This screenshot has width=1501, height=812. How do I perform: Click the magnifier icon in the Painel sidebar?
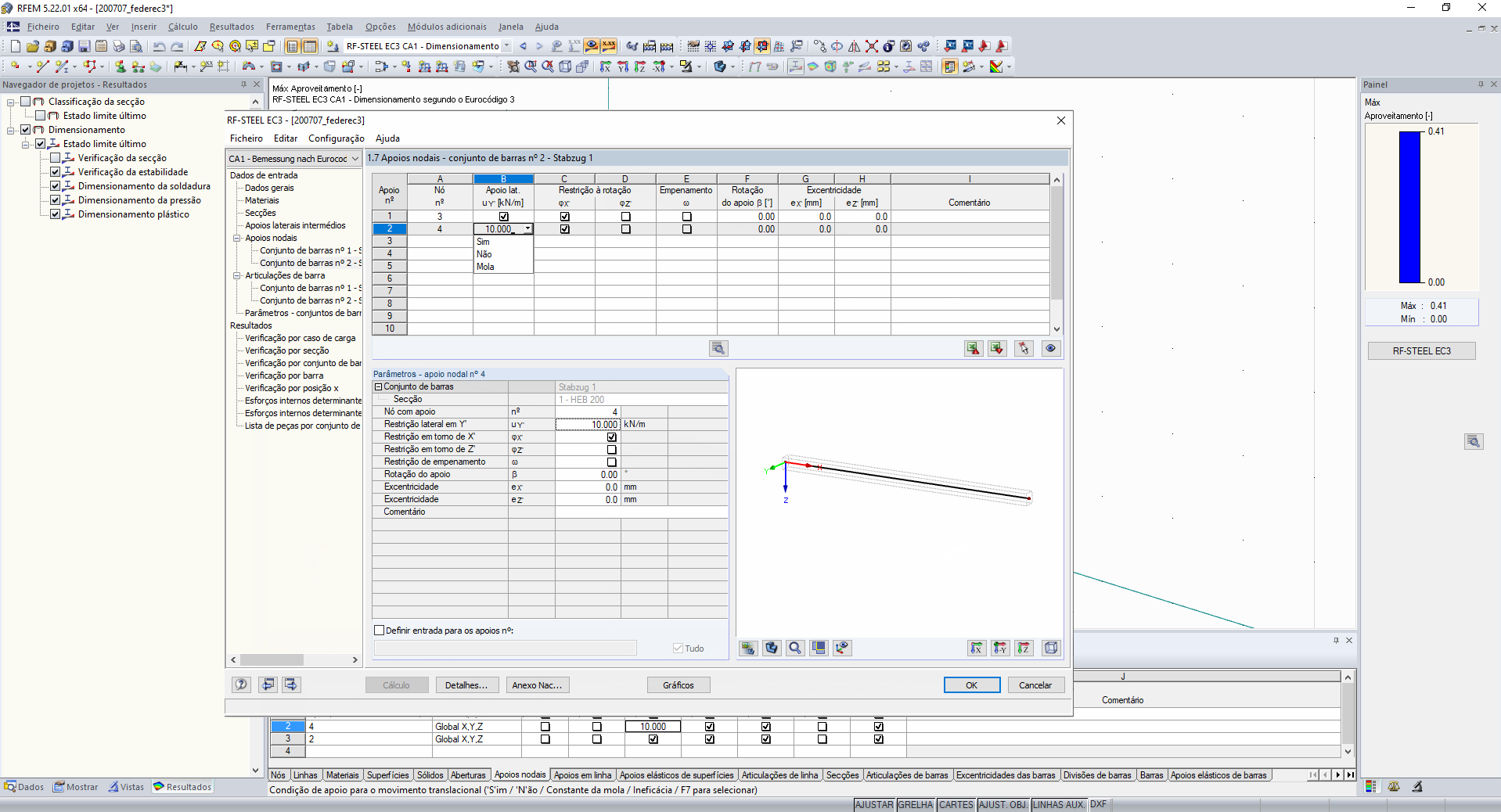[x=1474, y=442]
